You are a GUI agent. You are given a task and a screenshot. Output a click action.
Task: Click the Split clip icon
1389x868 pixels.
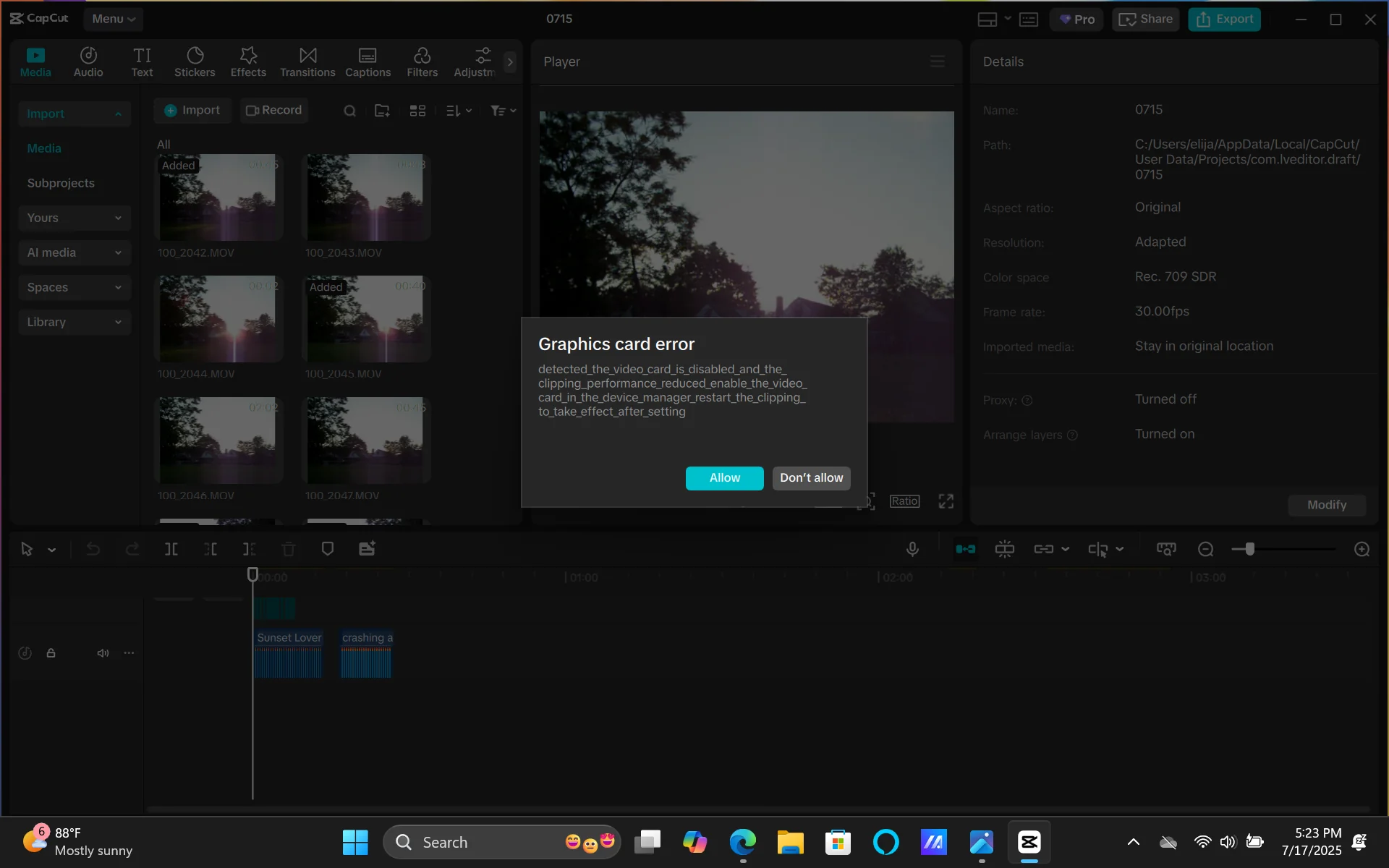tap(171, 550)
